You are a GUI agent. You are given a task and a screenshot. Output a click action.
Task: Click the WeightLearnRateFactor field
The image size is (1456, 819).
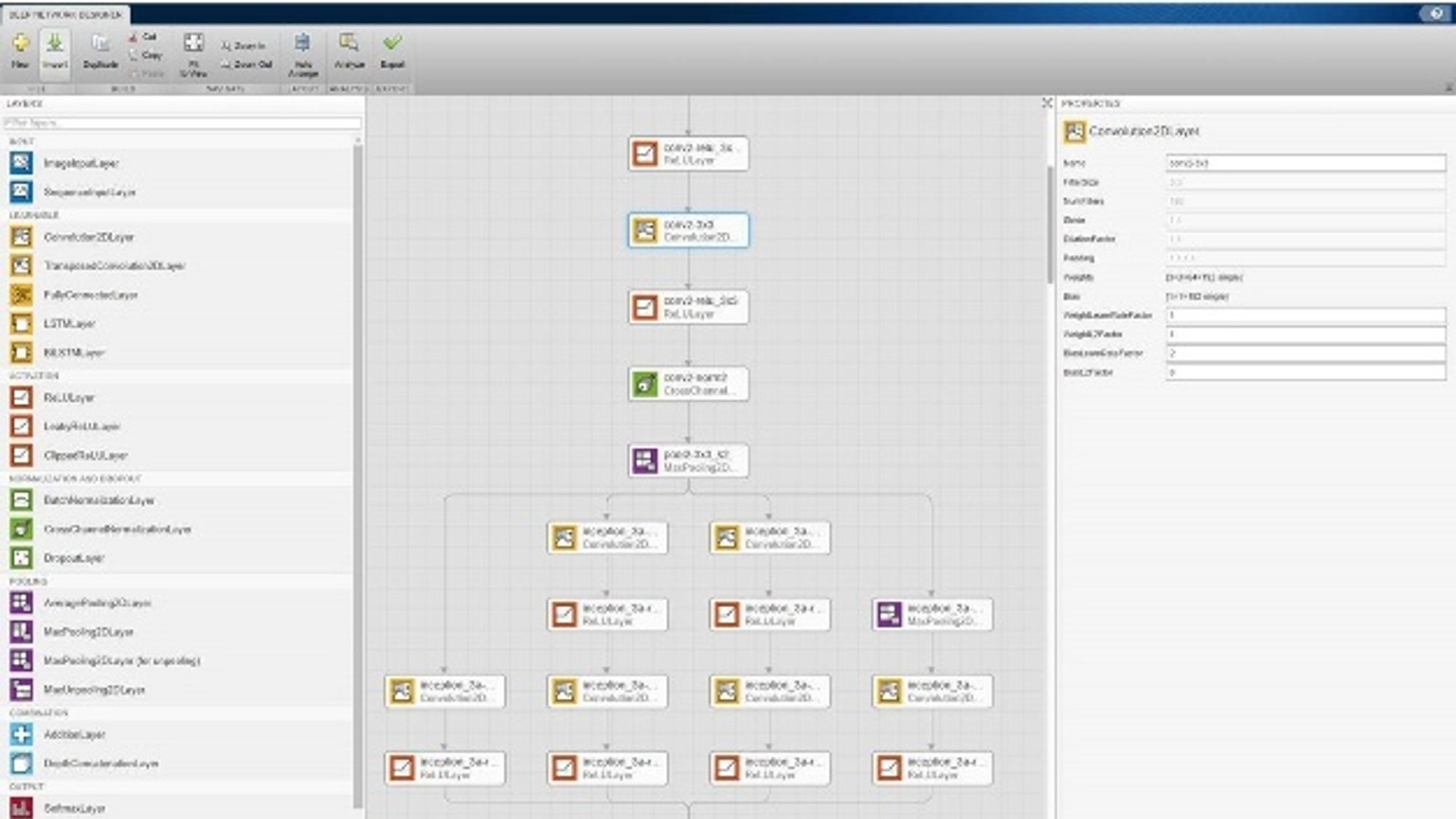pyautogui.click(x=1306, y=315)
